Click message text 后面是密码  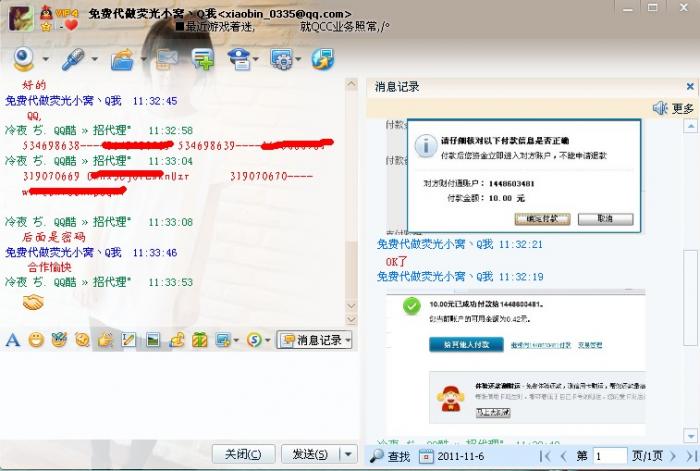click(x=54, y=237)
